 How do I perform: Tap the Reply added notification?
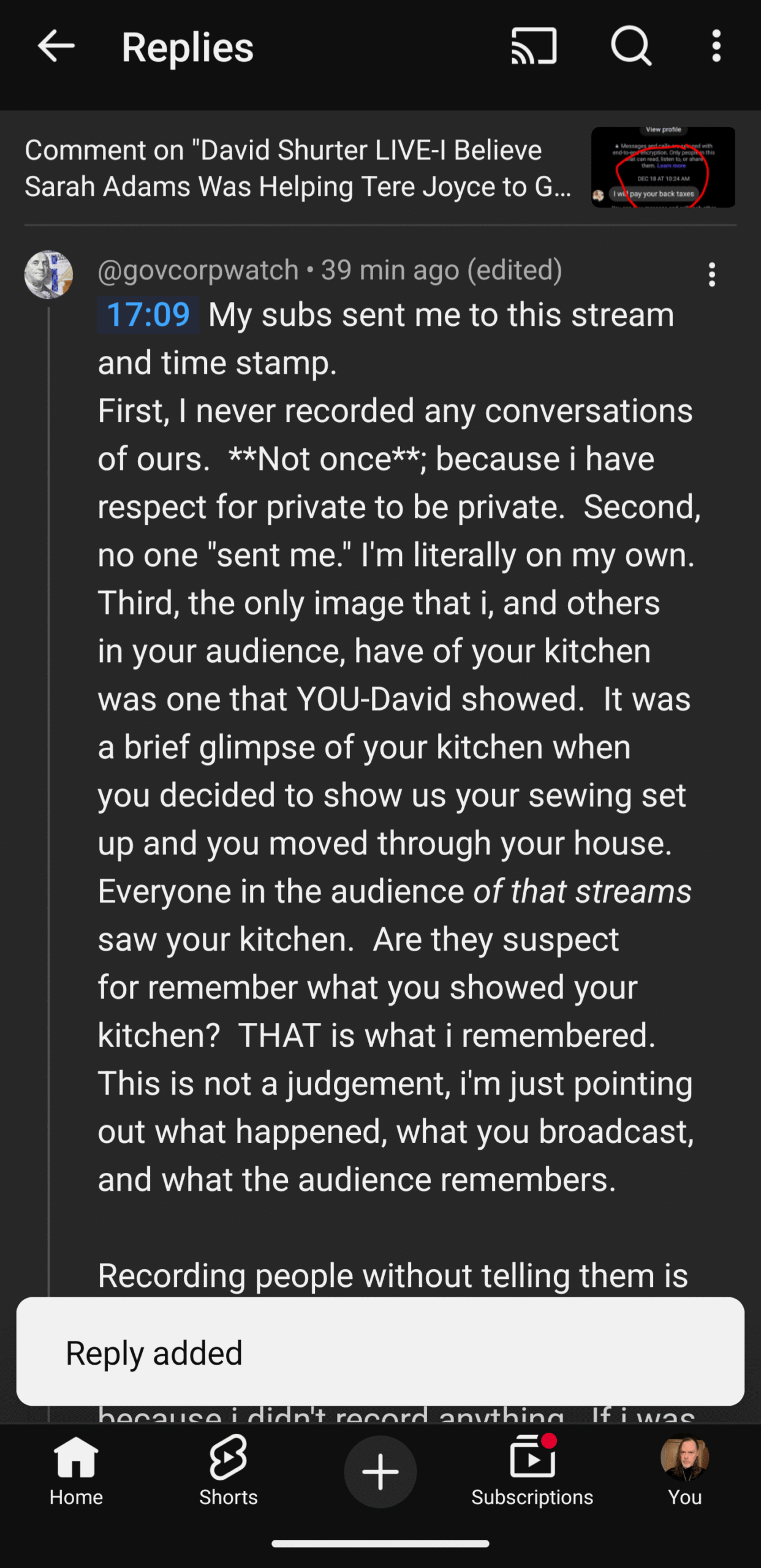coord(380,1352)
